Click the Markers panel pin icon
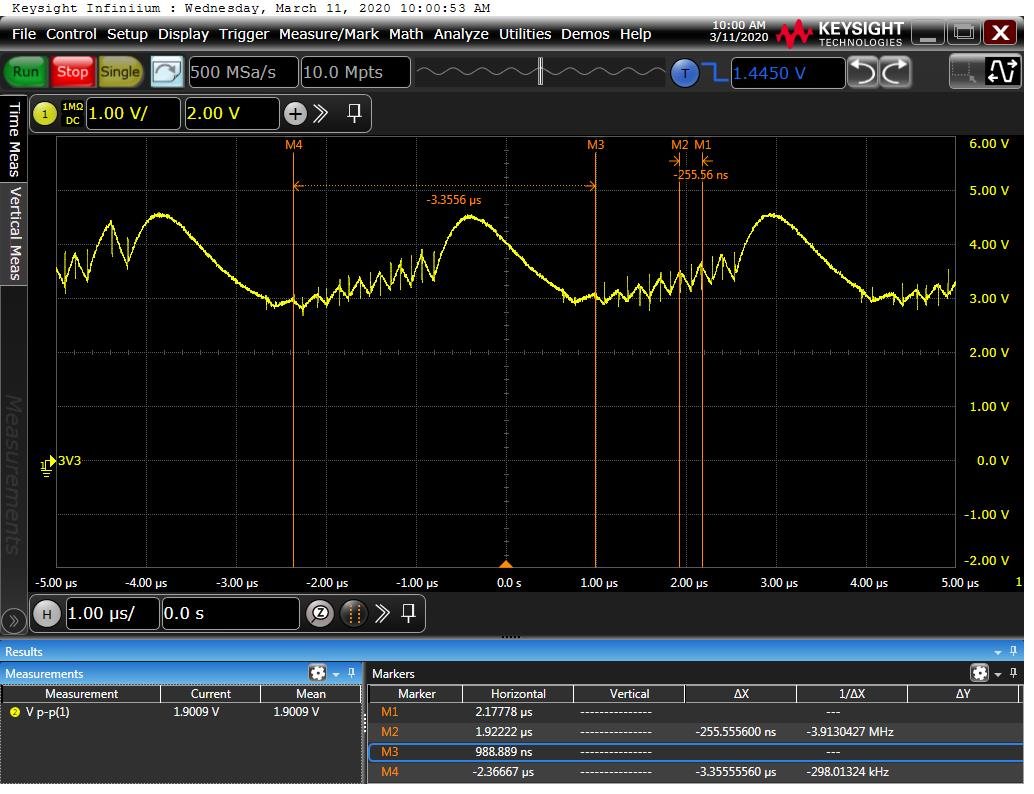1034x794 pixels. [x=1014, y=673]
